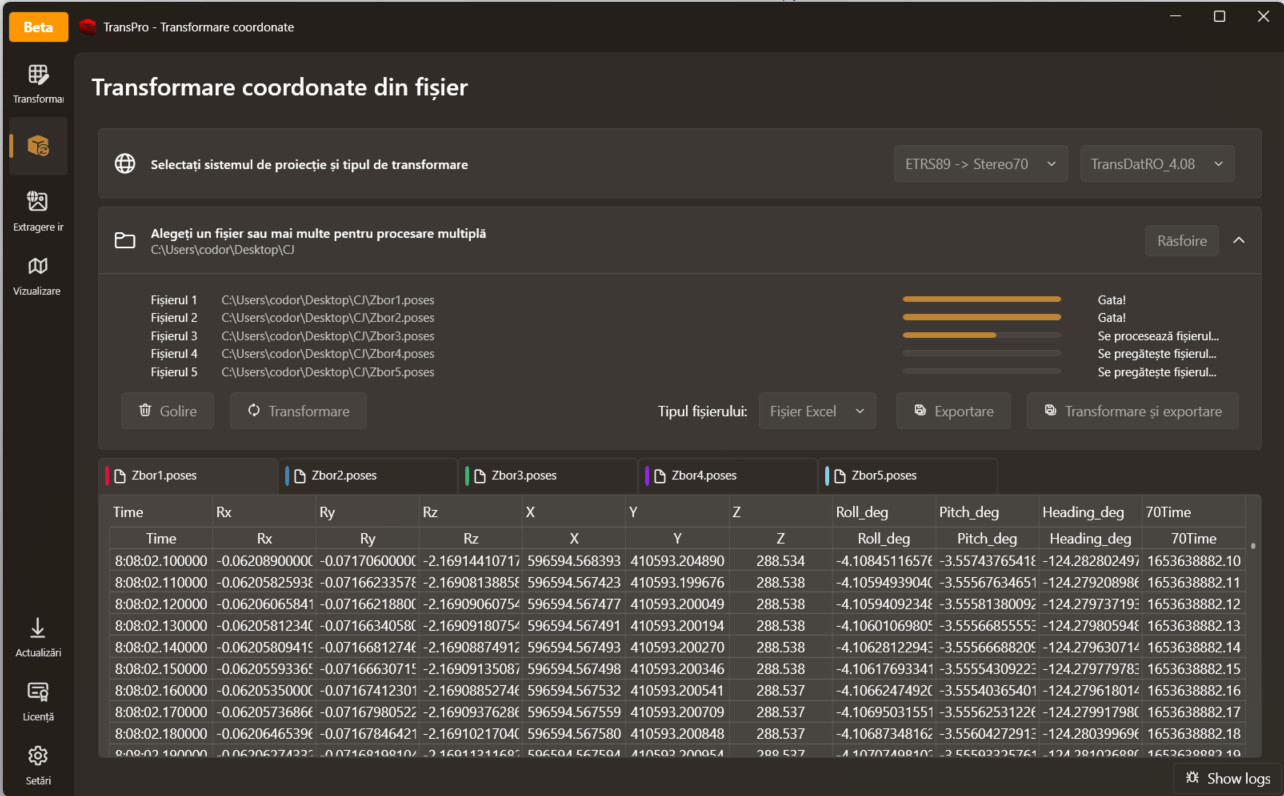The height and width of the screenshot is (796, 1284).
Task: Select the Zbor4.poses file path row
Action: coord(328,354)
